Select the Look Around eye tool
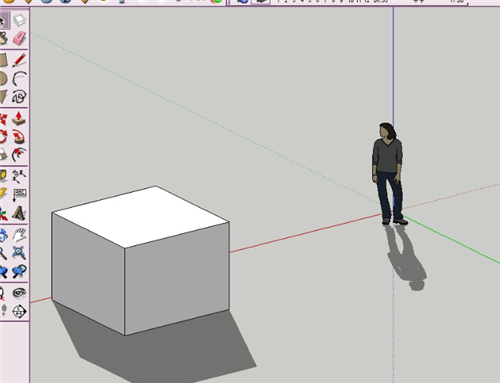This screenshot has width=500, height=383. pos(19,293)
